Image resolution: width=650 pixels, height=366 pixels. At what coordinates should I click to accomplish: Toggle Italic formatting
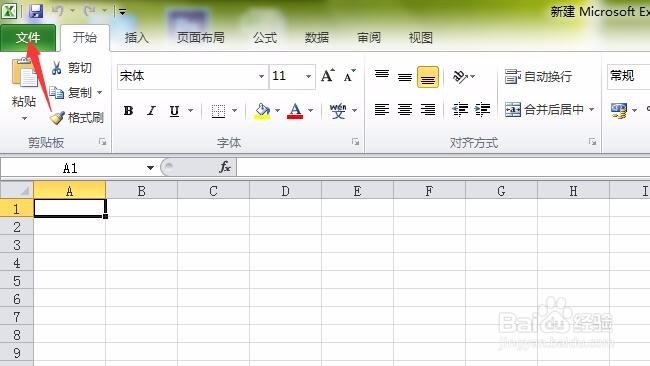[152, 110]
